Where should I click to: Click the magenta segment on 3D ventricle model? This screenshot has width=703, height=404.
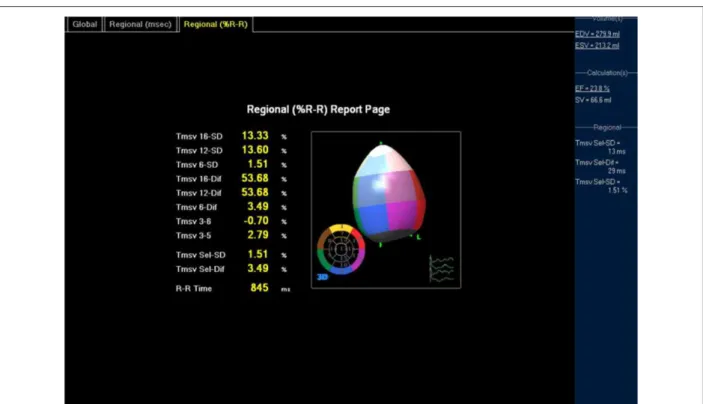[x=403, y=214]
